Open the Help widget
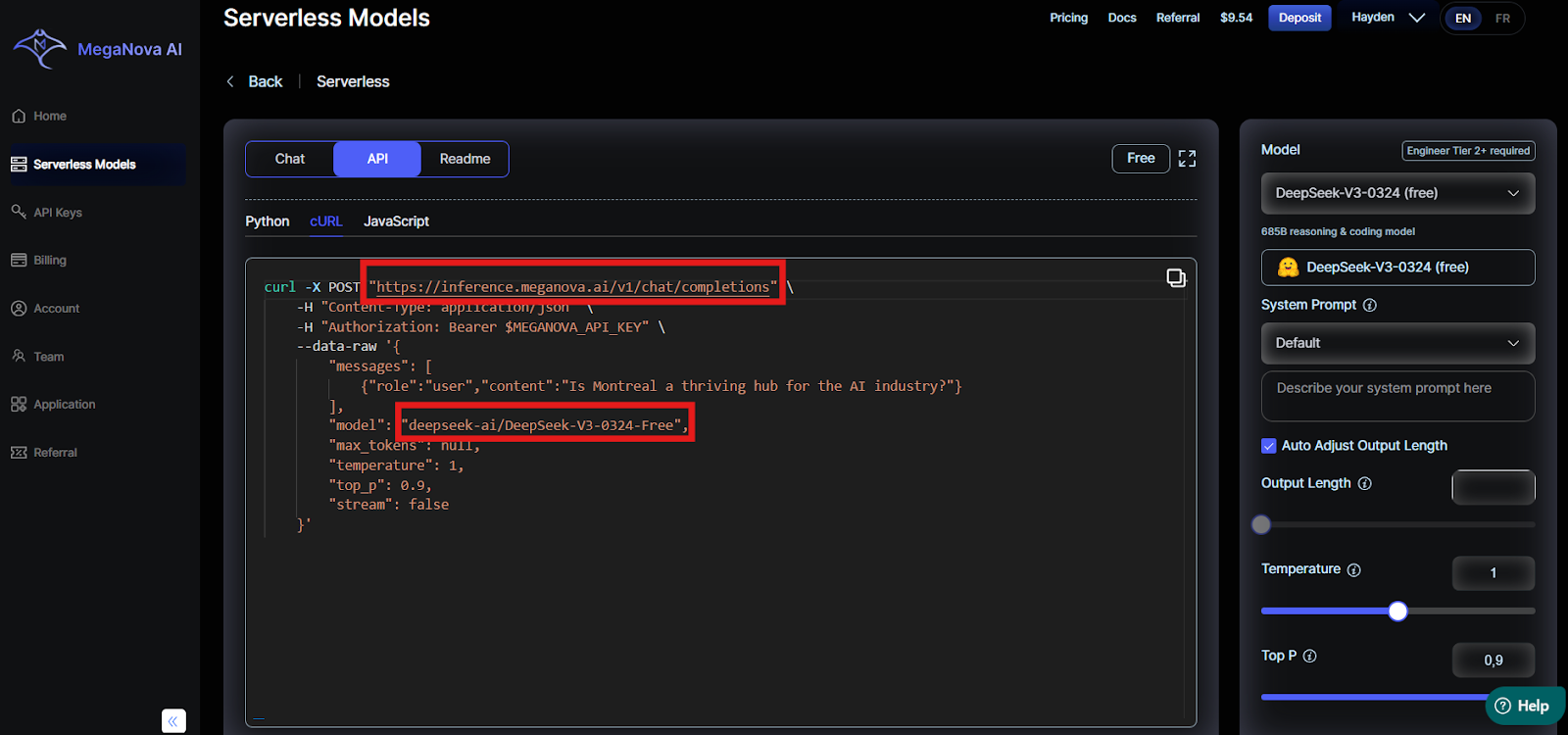The image size is (1568, 735). coord(1525,706)
